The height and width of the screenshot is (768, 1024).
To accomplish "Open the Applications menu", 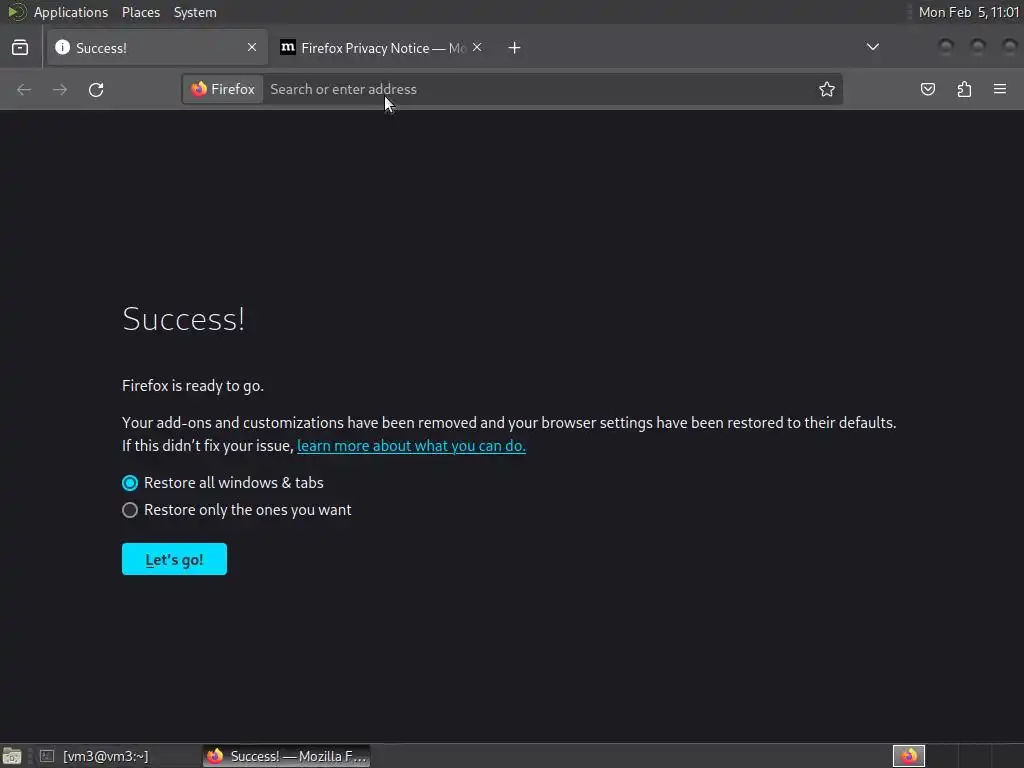I will 71,12.
